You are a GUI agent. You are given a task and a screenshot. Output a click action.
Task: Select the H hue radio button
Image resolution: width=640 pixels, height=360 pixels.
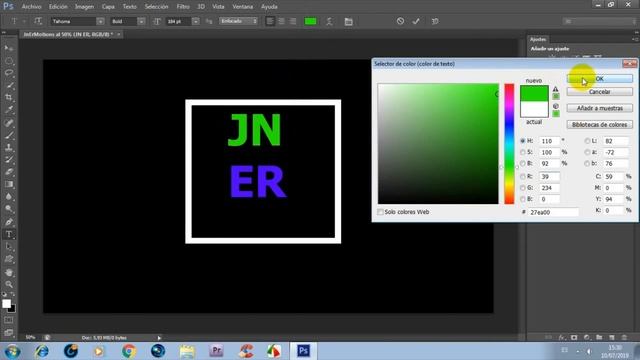click(x=523, y=141)
